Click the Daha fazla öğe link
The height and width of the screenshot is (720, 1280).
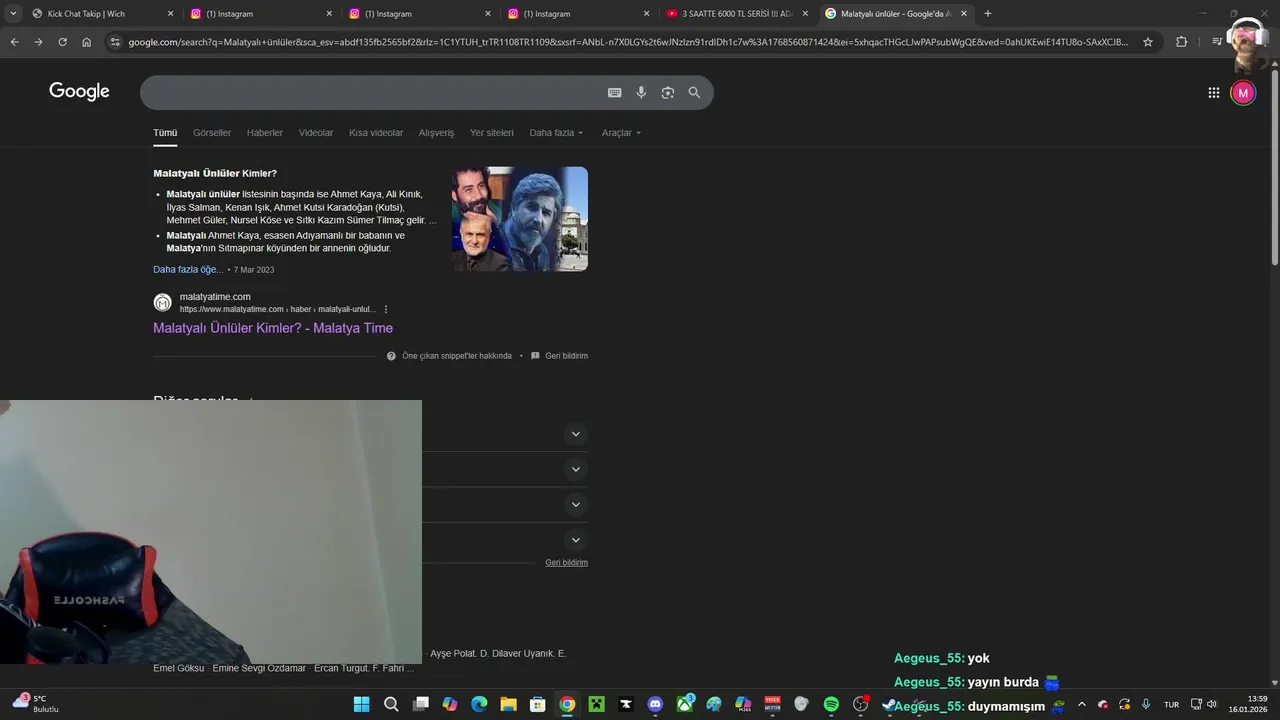[x=188, y=270]
